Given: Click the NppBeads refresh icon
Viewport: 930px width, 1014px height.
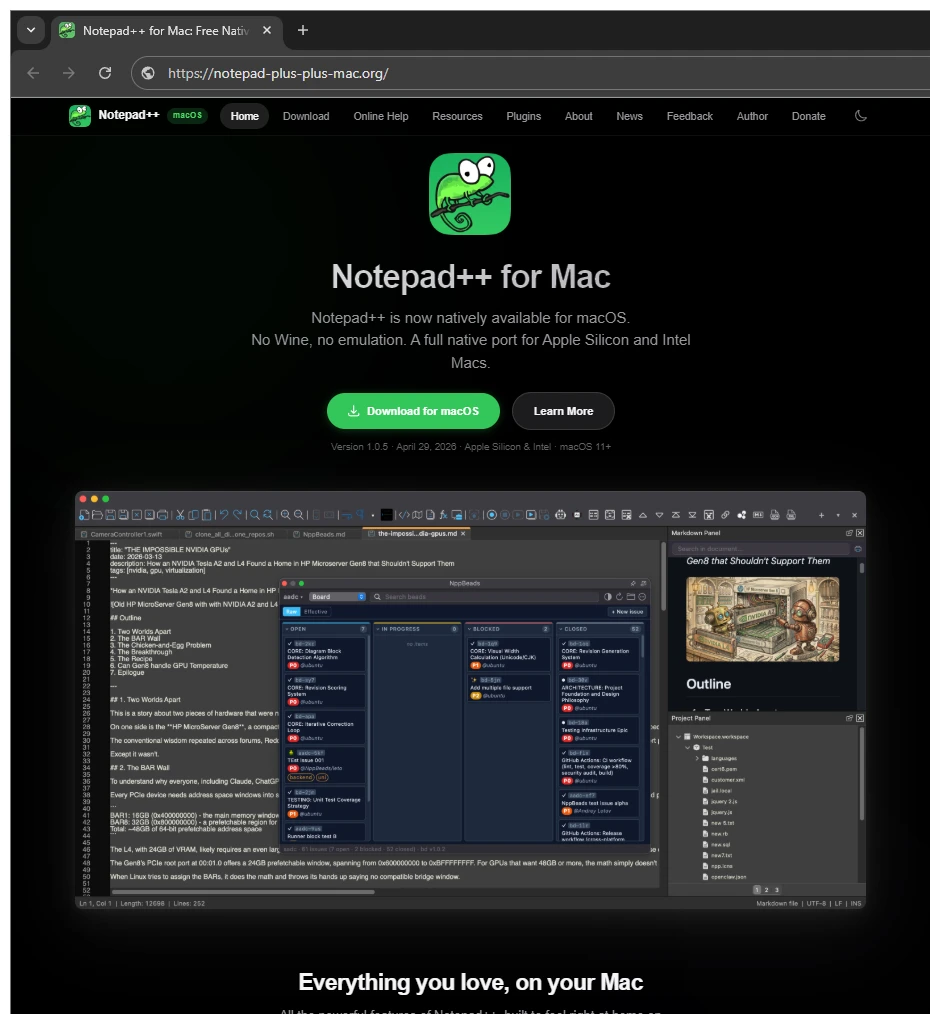Looking at the screenshot, I should click(619, 597).
